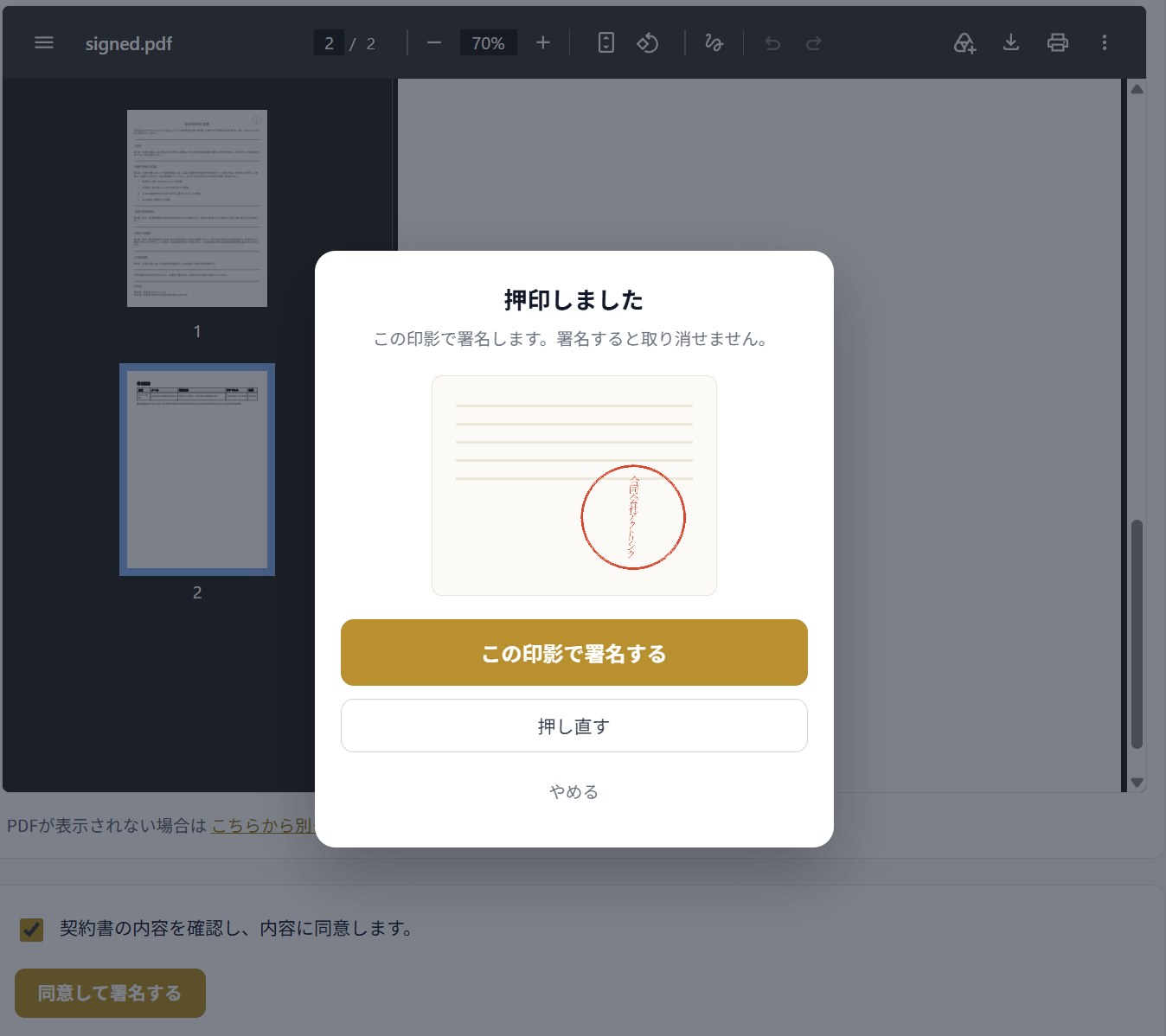Viewport: 1166px width, 1036px height.
Task: Click the 押し直す button
Action: pos(574,726)
